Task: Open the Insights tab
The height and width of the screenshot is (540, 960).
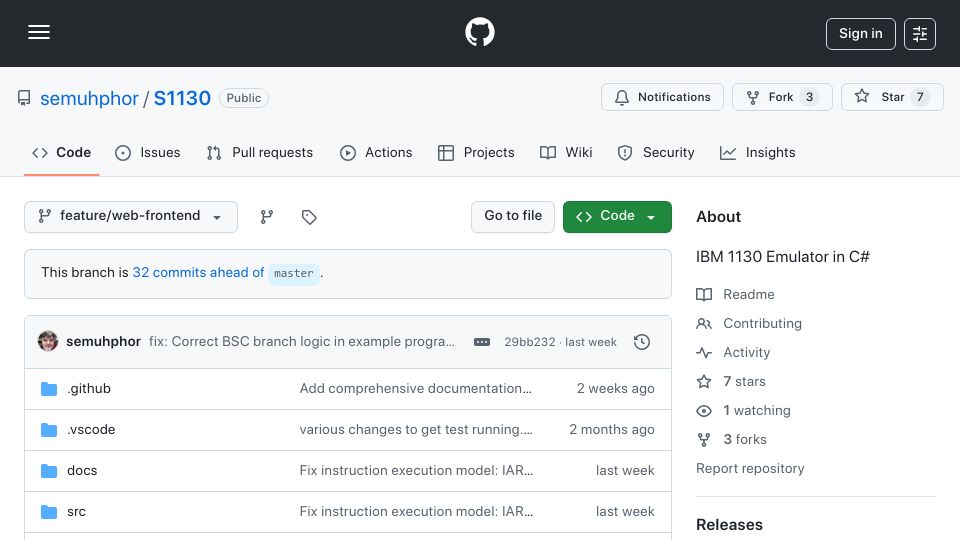Action: (757, 152)
